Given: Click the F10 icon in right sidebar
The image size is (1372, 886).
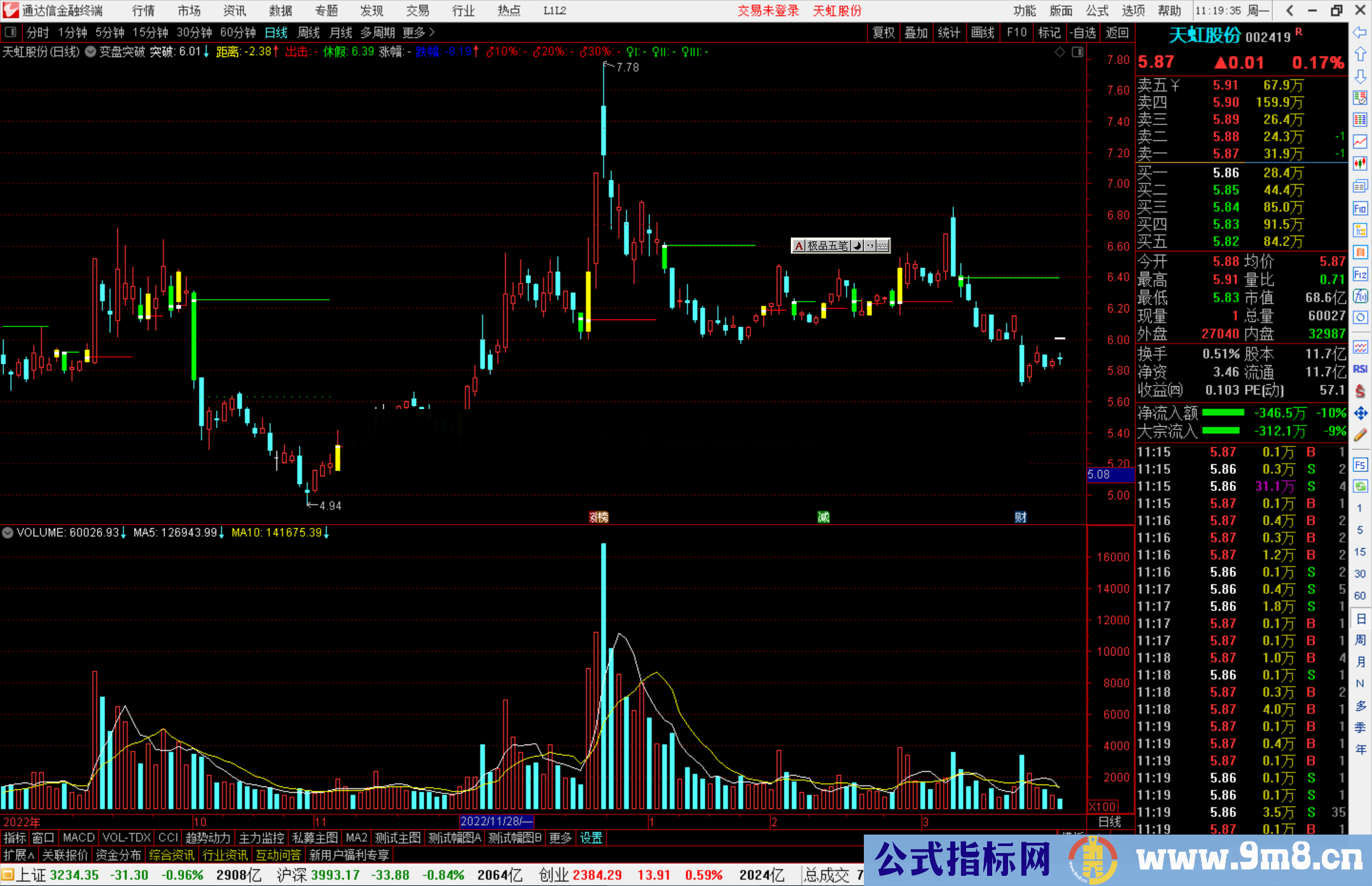Looking at the screenshot, I should pyautogui.click(x=1360, y=209).
